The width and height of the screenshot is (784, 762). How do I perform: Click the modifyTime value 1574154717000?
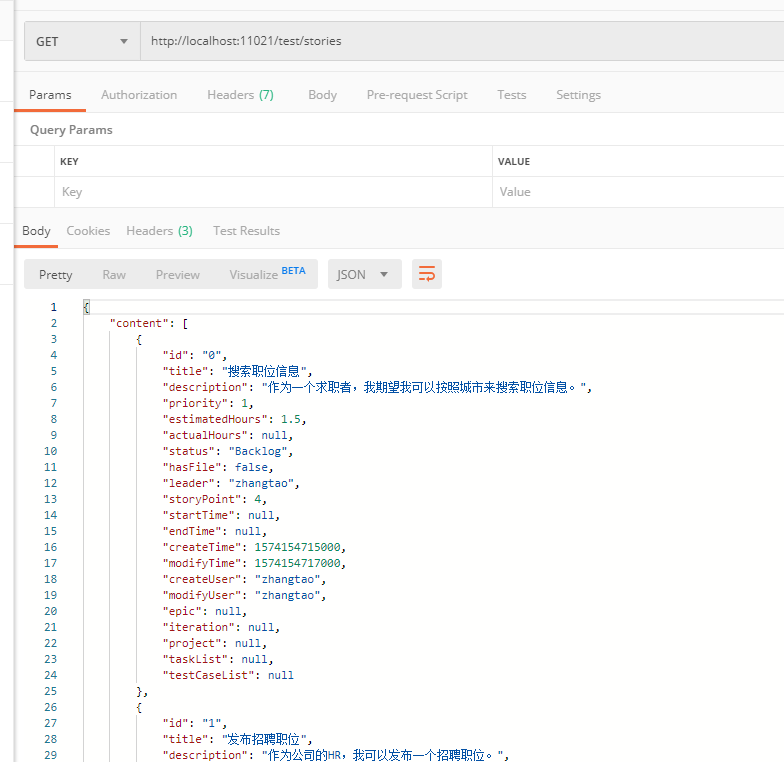point(297,564)
